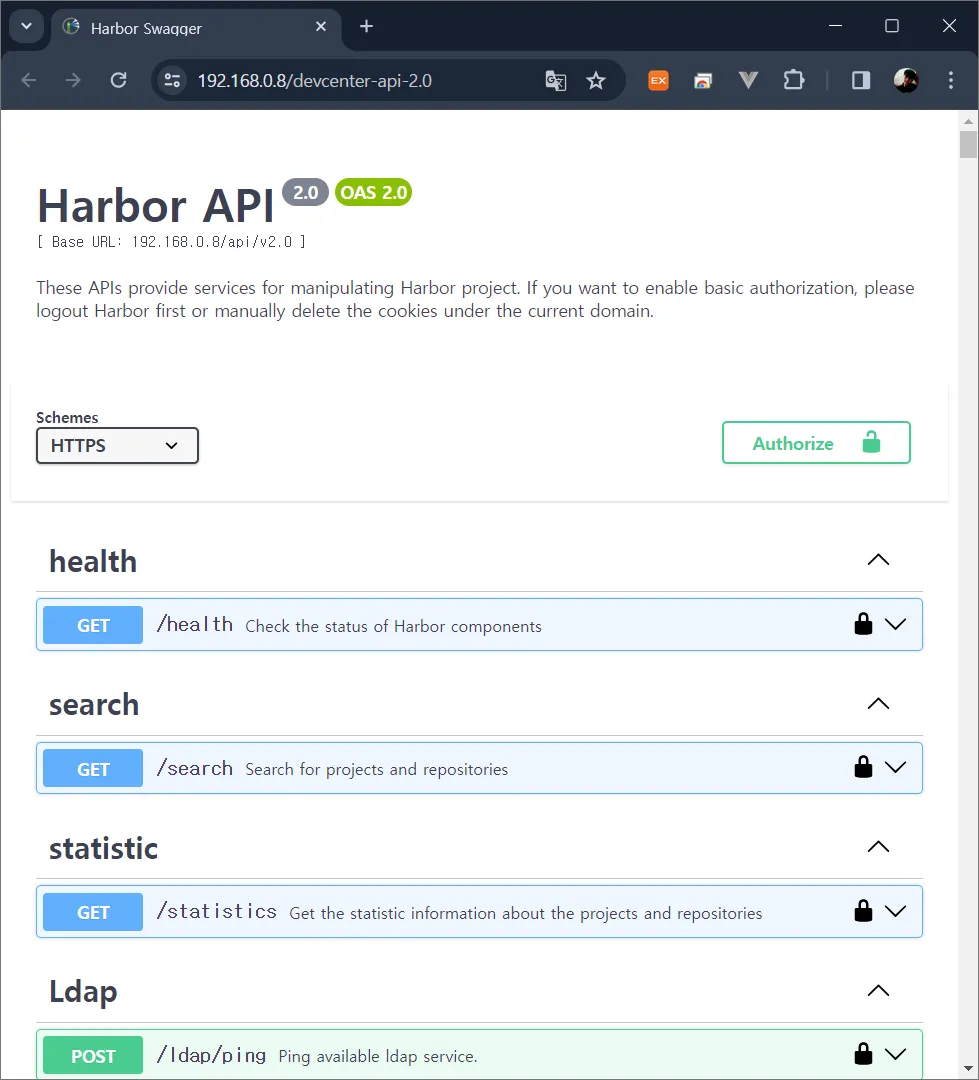Collapse the statistic section
The width and height of the screenshot is (979, 1080).
(878, 847)
